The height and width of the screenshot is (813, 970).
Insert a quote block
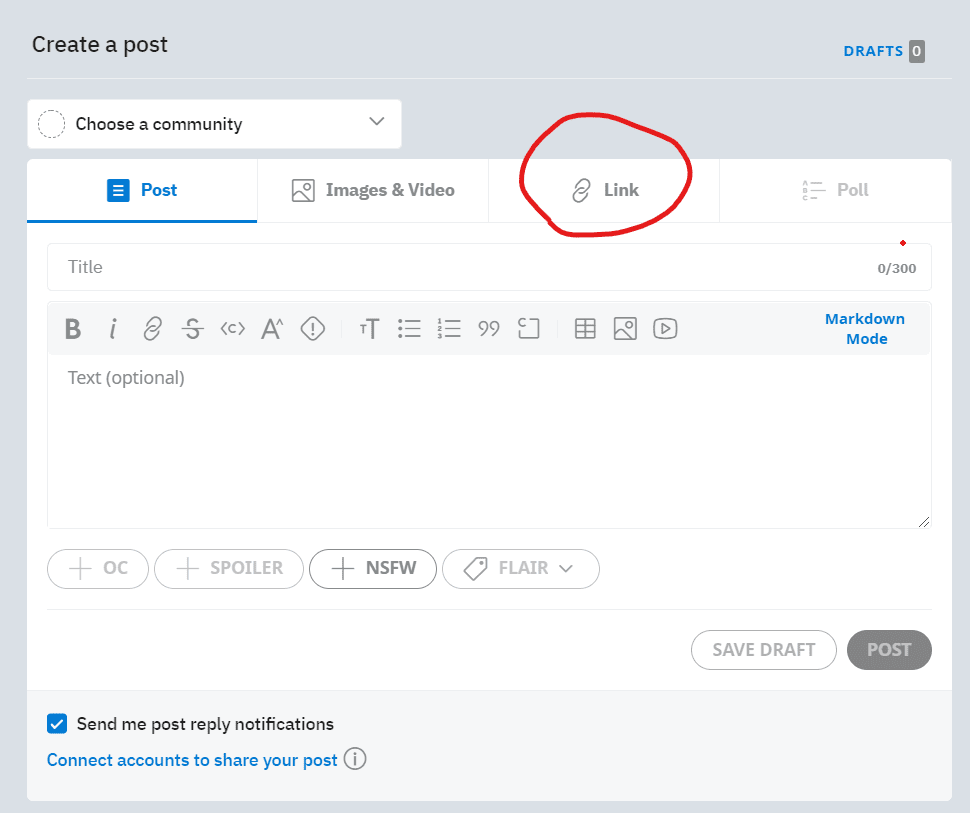coord(489,329)
